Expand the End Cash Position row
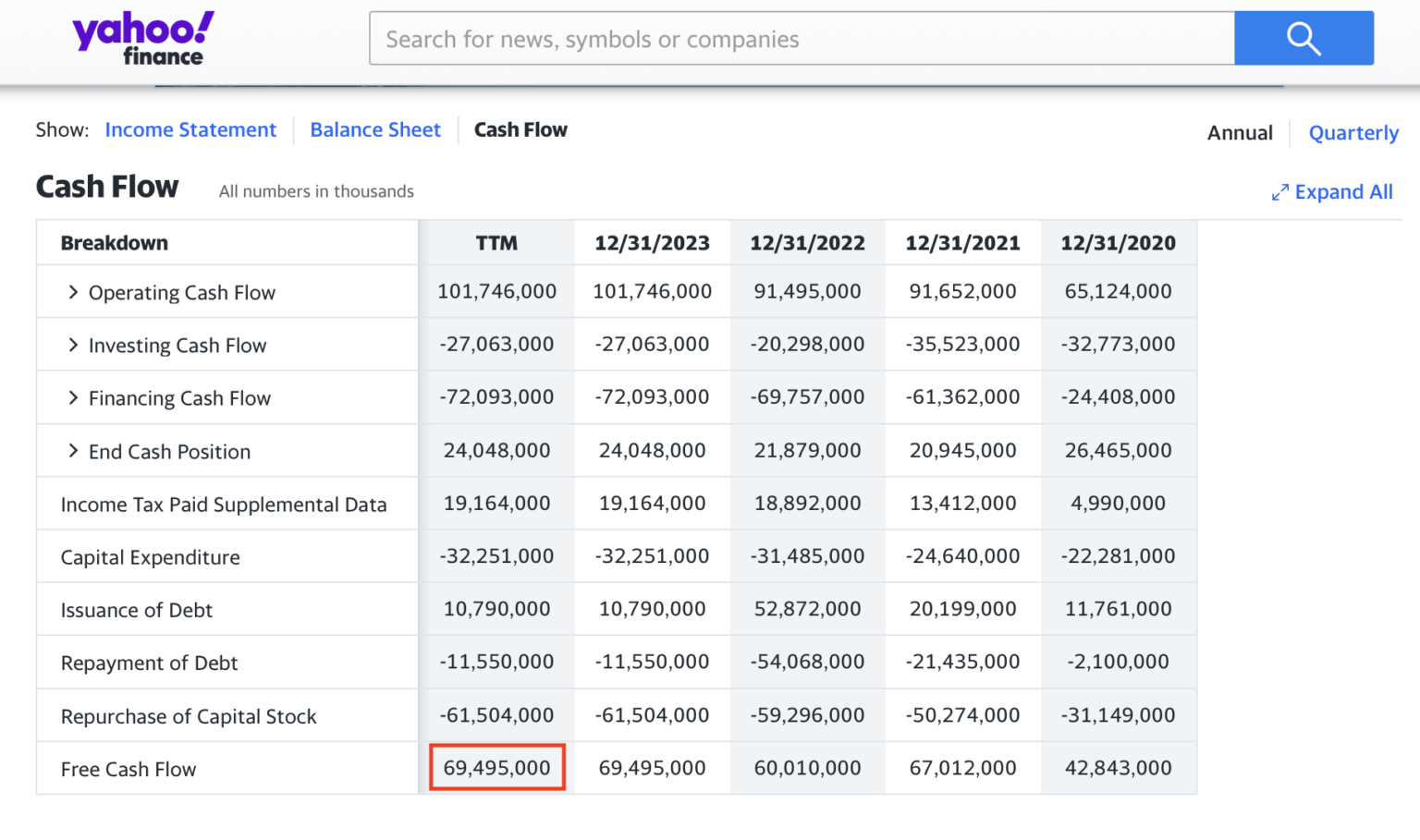 (x=73, y=451)
